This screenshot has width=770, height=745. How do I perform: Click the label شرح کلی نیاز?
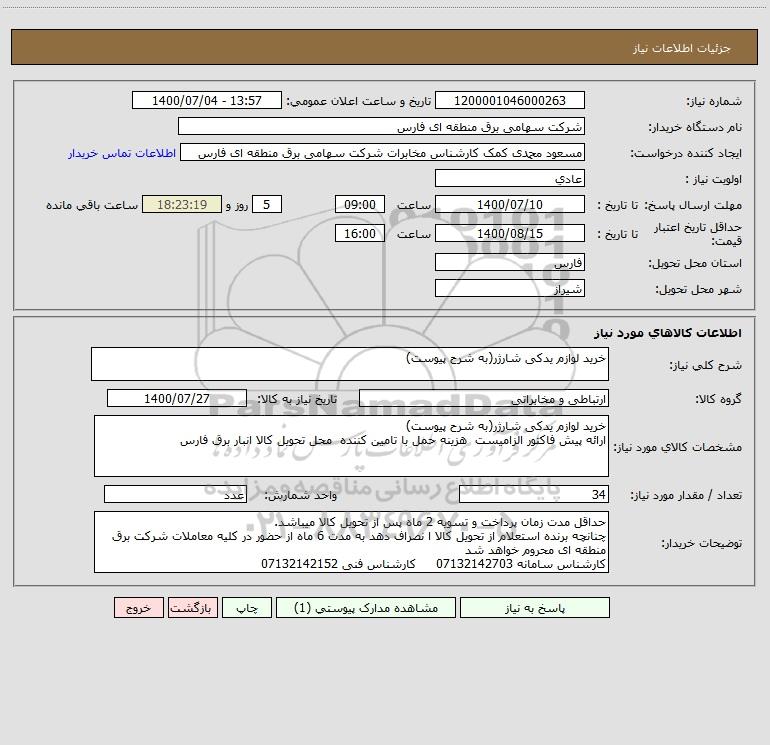tap(706, 365)
